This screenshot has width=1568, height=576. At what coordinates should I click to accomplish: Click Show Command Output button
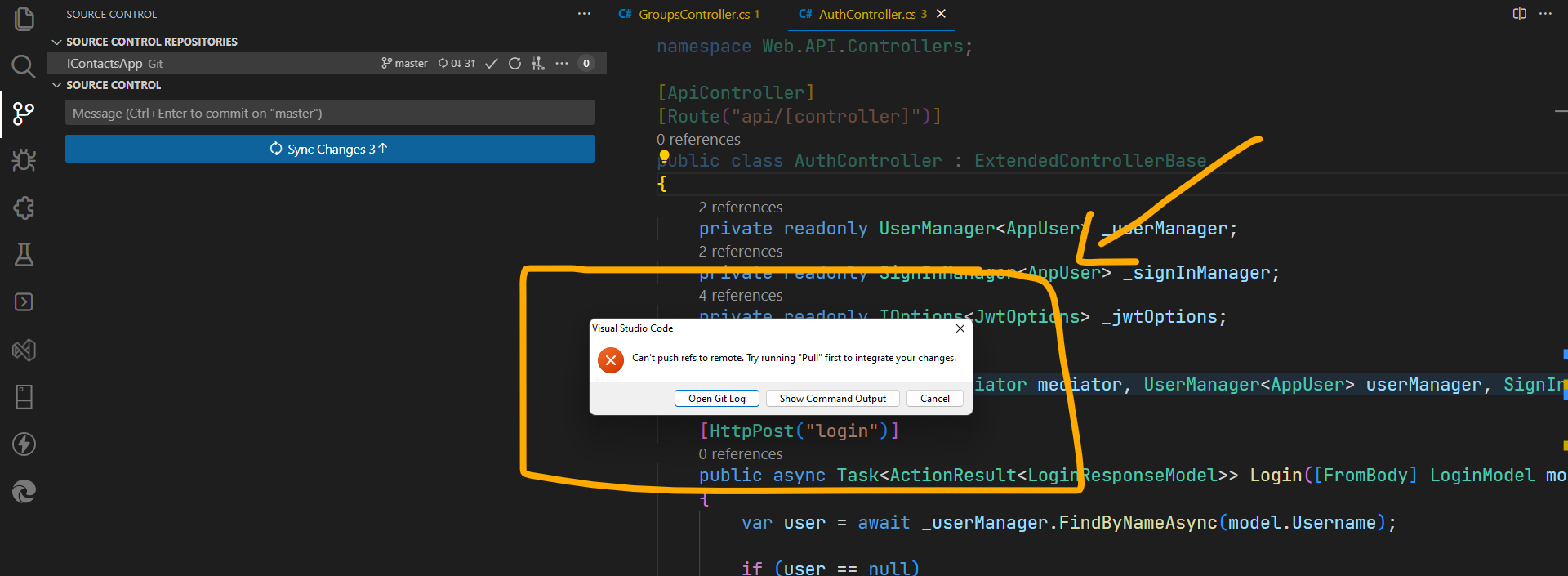[x=833, y=399]
